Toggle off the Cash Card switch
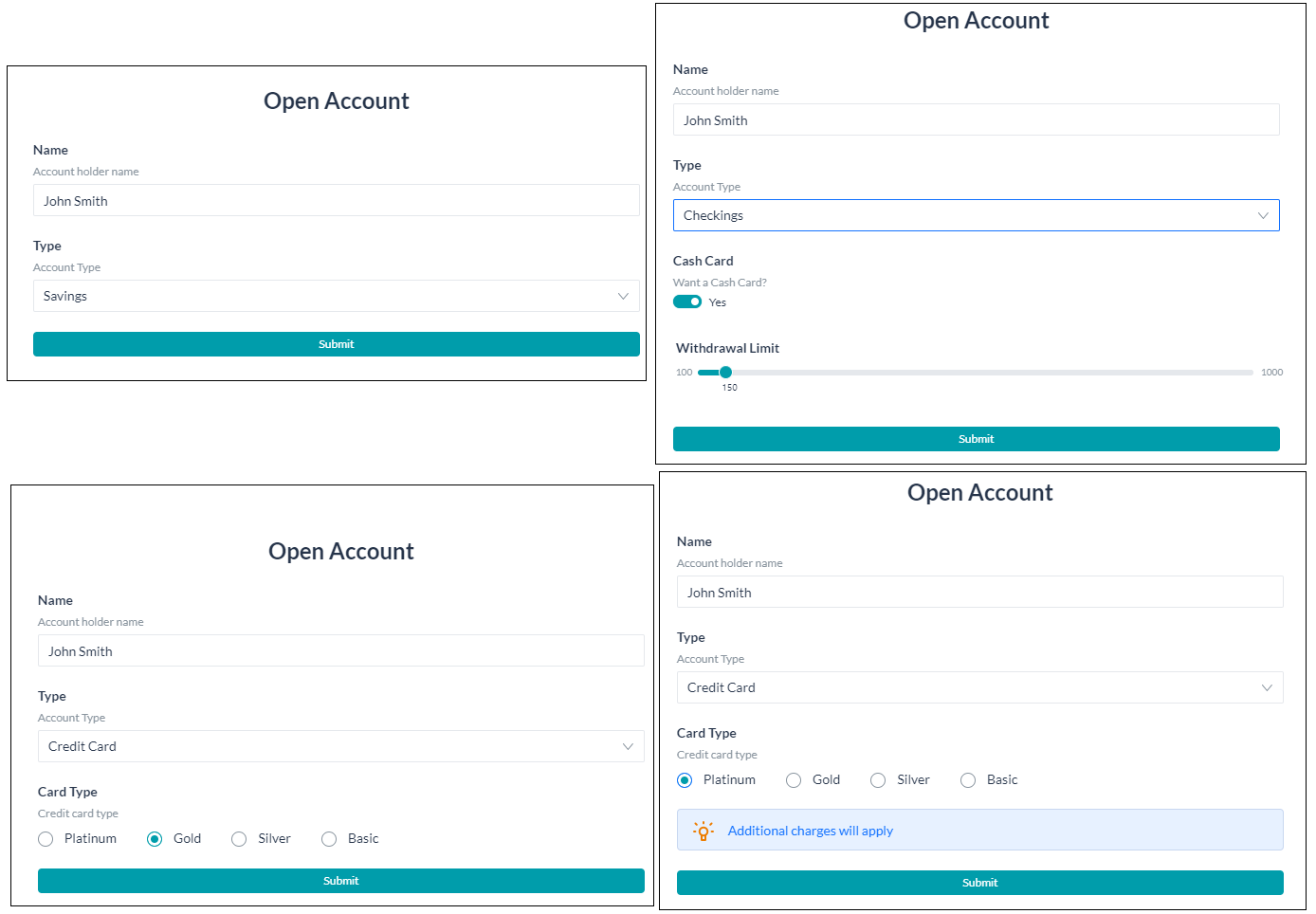 tap(687, 302)
